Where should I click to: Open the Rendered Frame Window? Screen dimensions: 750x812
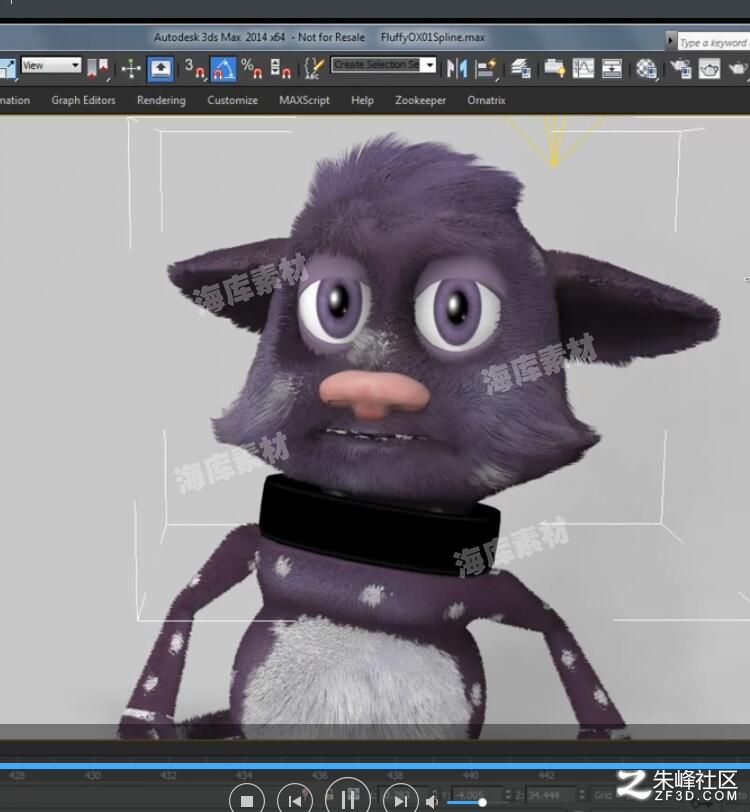(709, 68)
